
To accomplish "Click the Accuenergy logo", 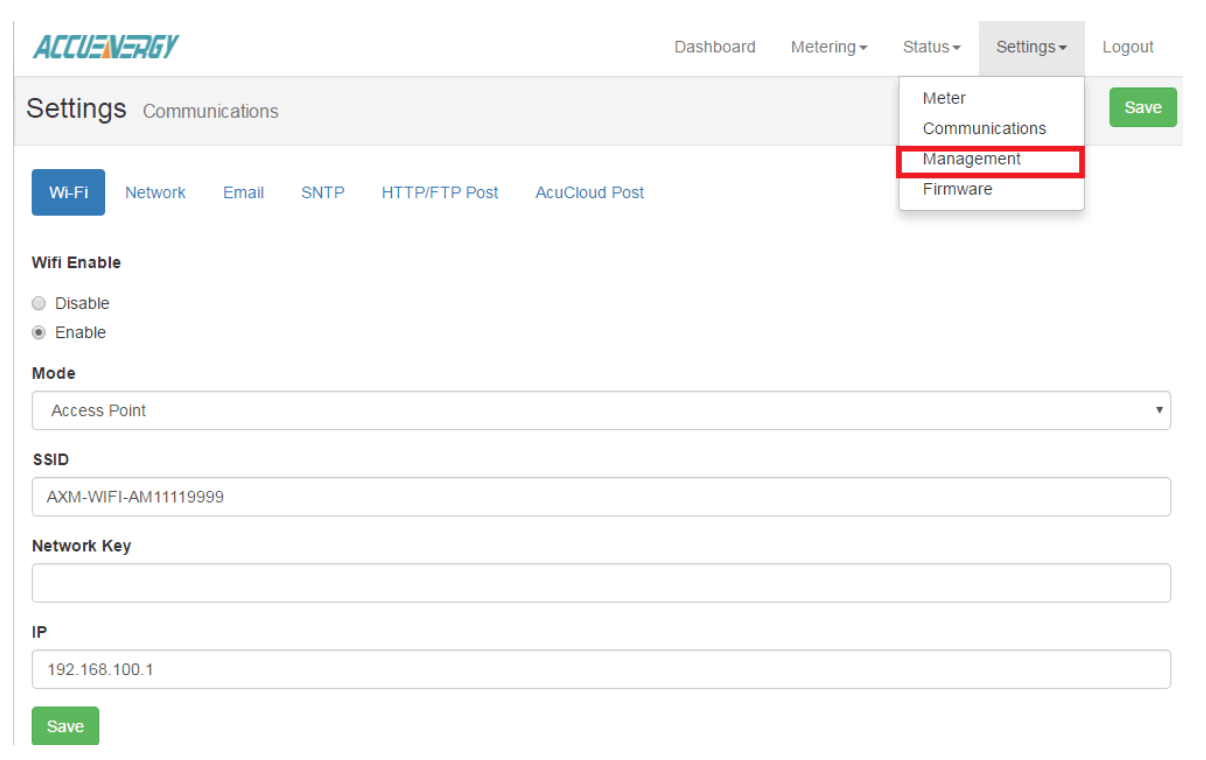I will pos(106,47).
